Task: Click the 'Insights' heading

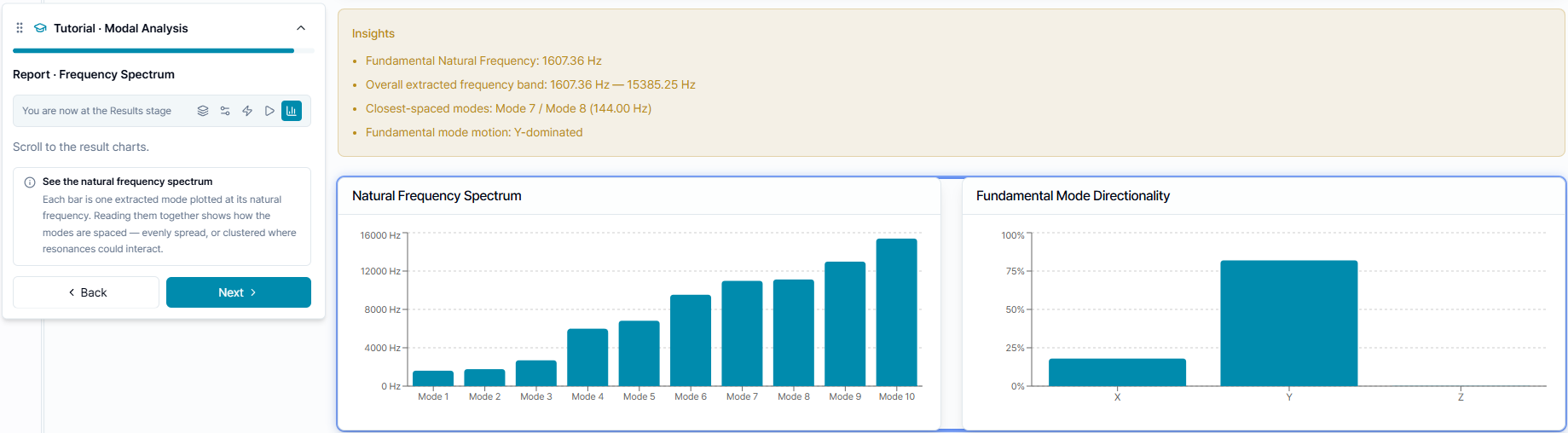Action: [x=373, y=33]
